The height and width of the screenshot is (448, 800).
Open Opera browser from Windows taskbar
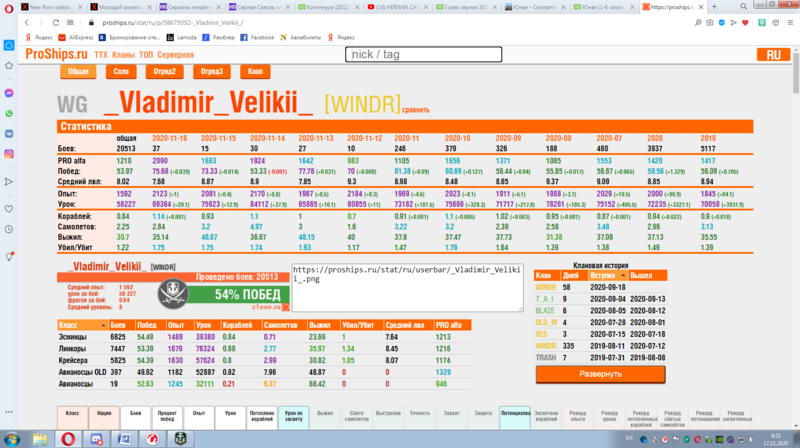click(x=68, y=439)
